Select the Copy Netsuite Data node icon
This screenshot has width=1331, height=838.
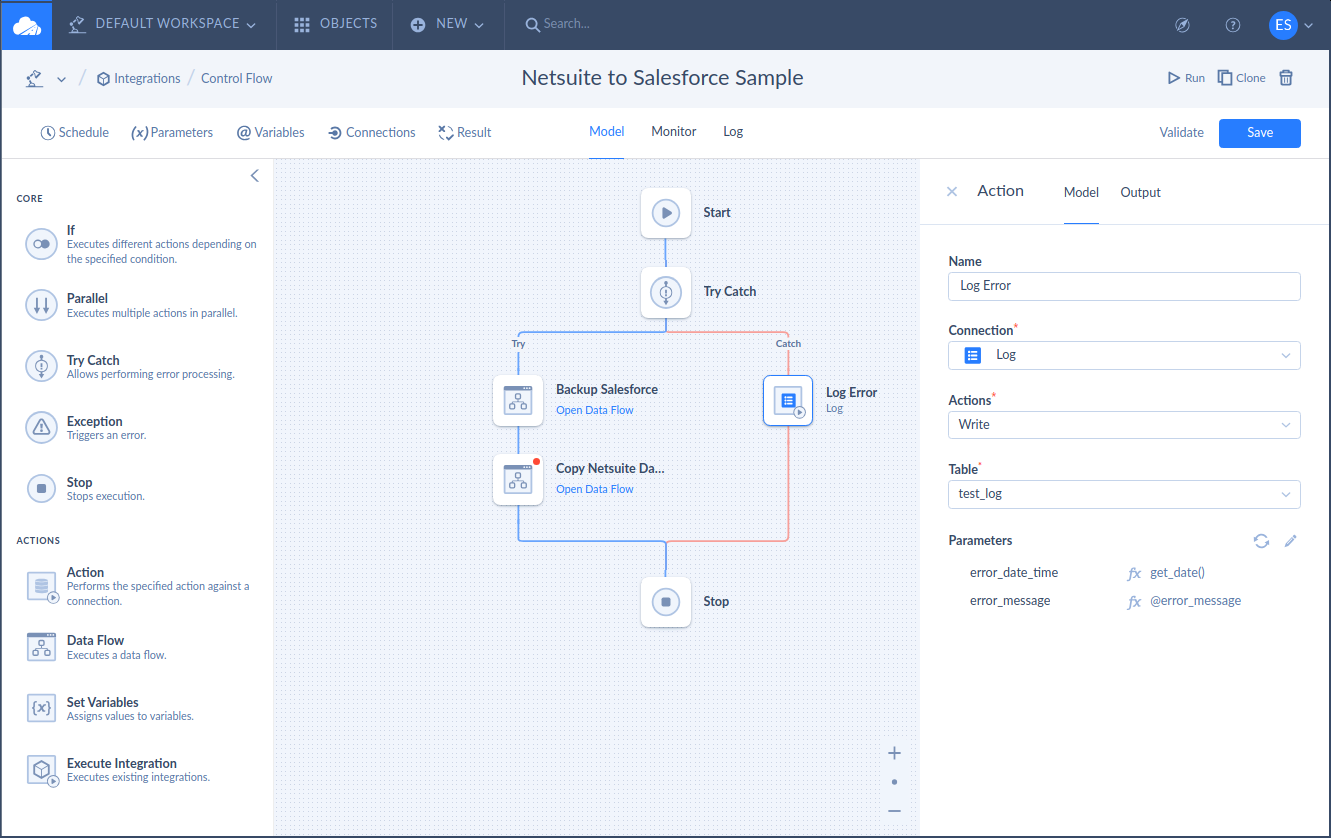(x=518, y=479)
